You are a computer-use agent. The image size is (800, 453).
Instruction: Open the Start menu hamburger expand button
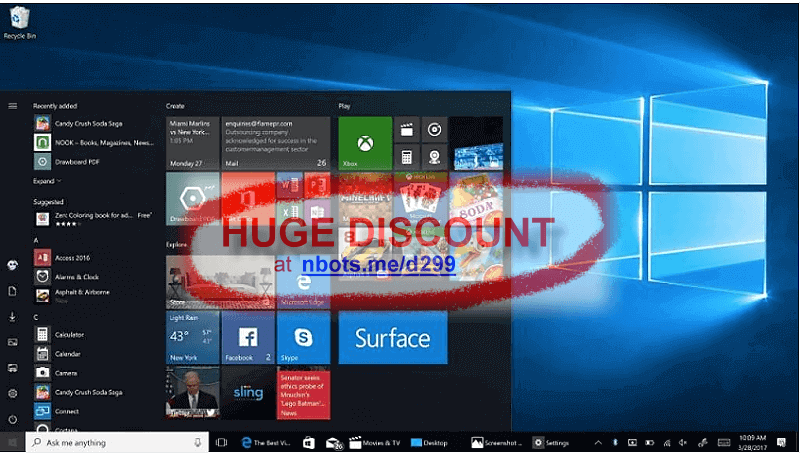point(13,106)
